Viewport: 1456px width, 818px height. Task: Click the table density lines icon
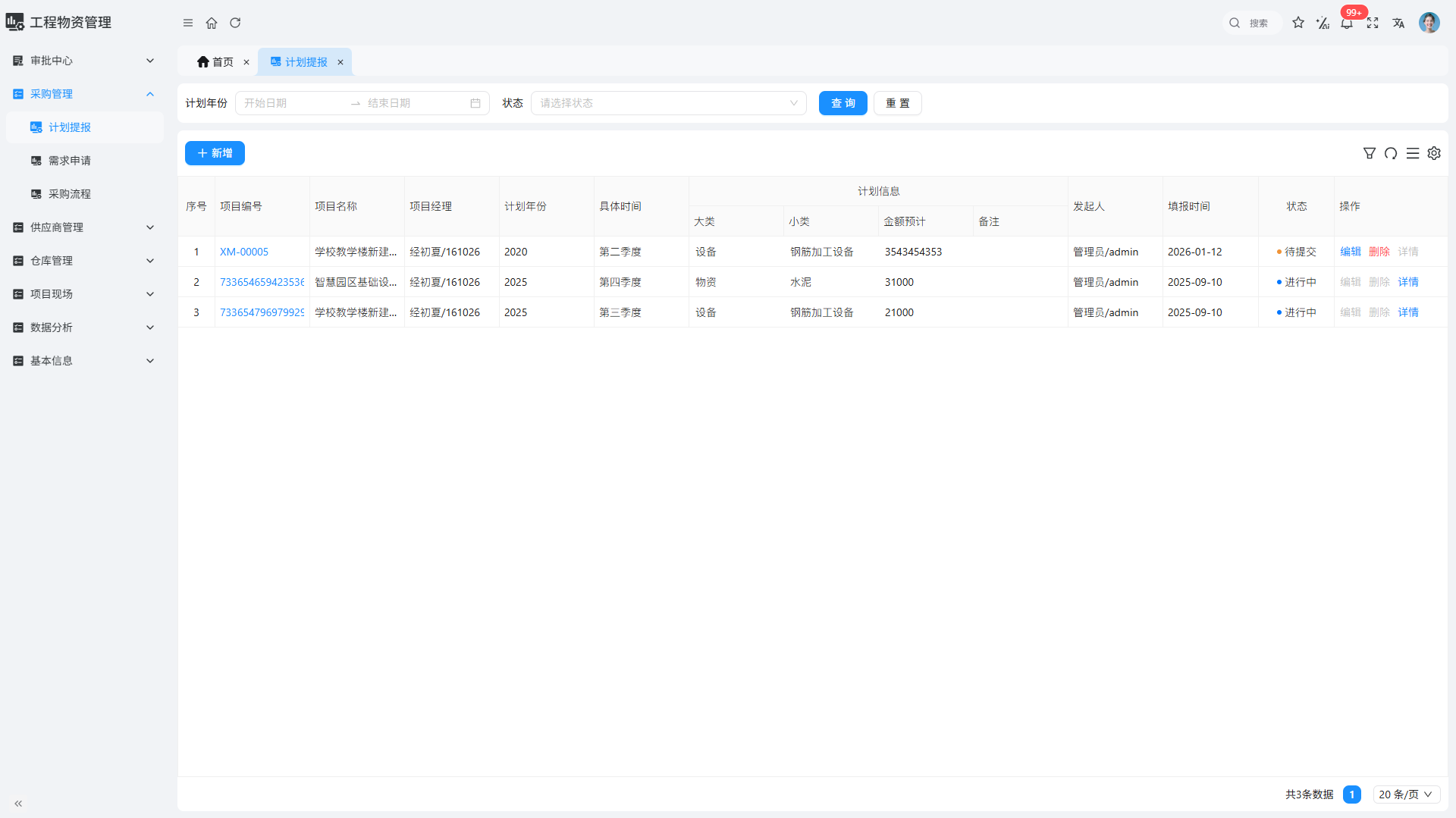1413,153
